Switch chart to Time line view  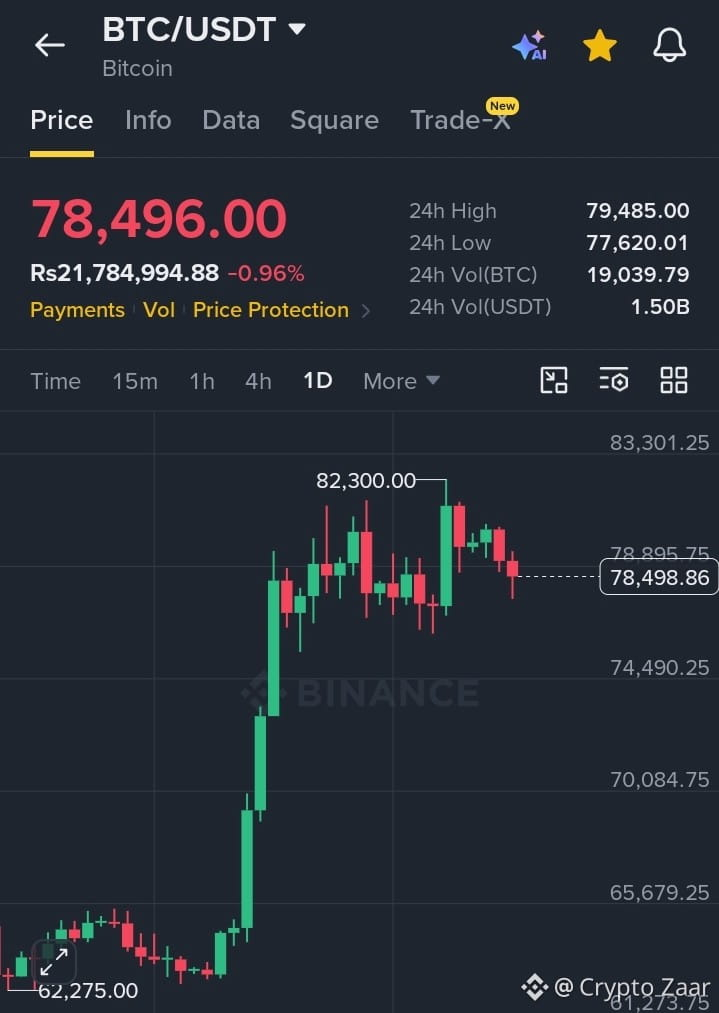click(x=56, y=381)
